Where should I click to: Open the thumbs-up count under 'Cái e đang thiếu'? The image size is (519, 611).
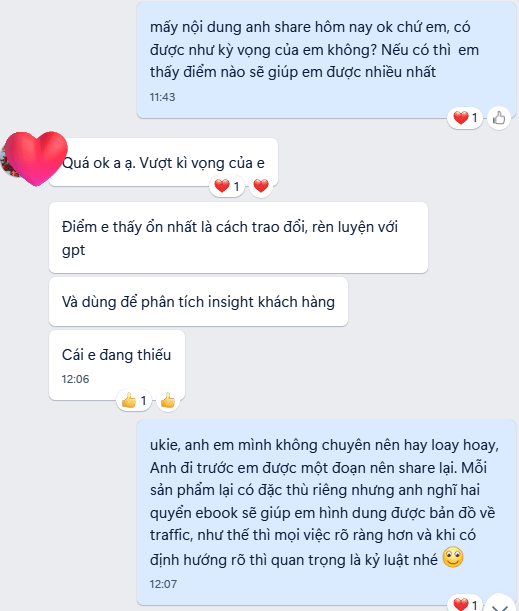134,400
